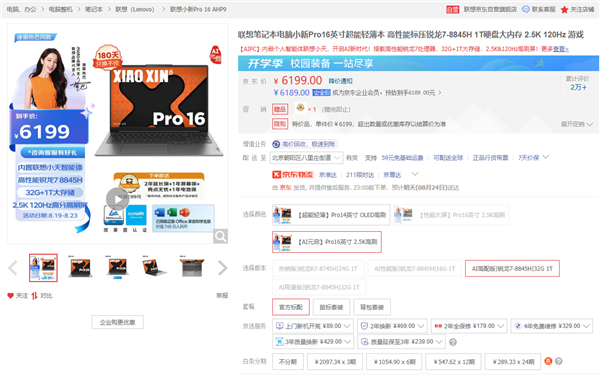This screenshot has width=600, height=378.
Task: Click the heart 关注 favorite icon
Action: tap(10, 295)
